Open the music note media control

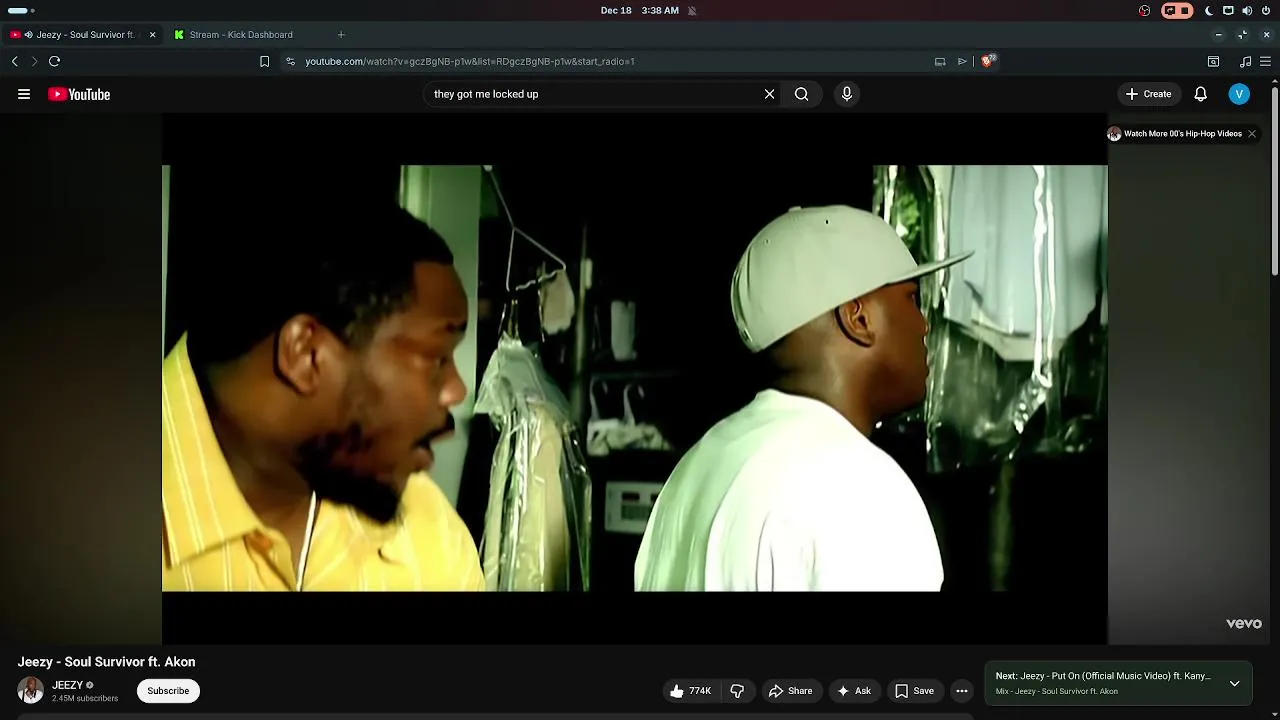[x=1245, y=61]
